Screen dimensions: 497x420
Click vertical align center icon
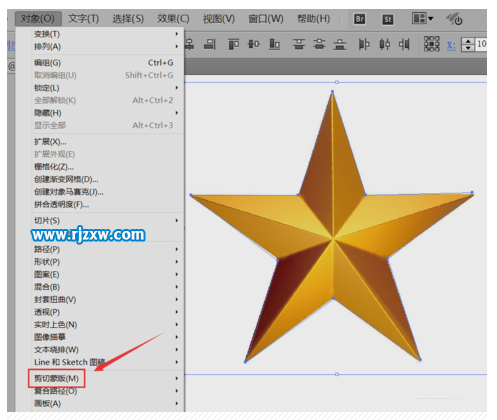[254, 44]
